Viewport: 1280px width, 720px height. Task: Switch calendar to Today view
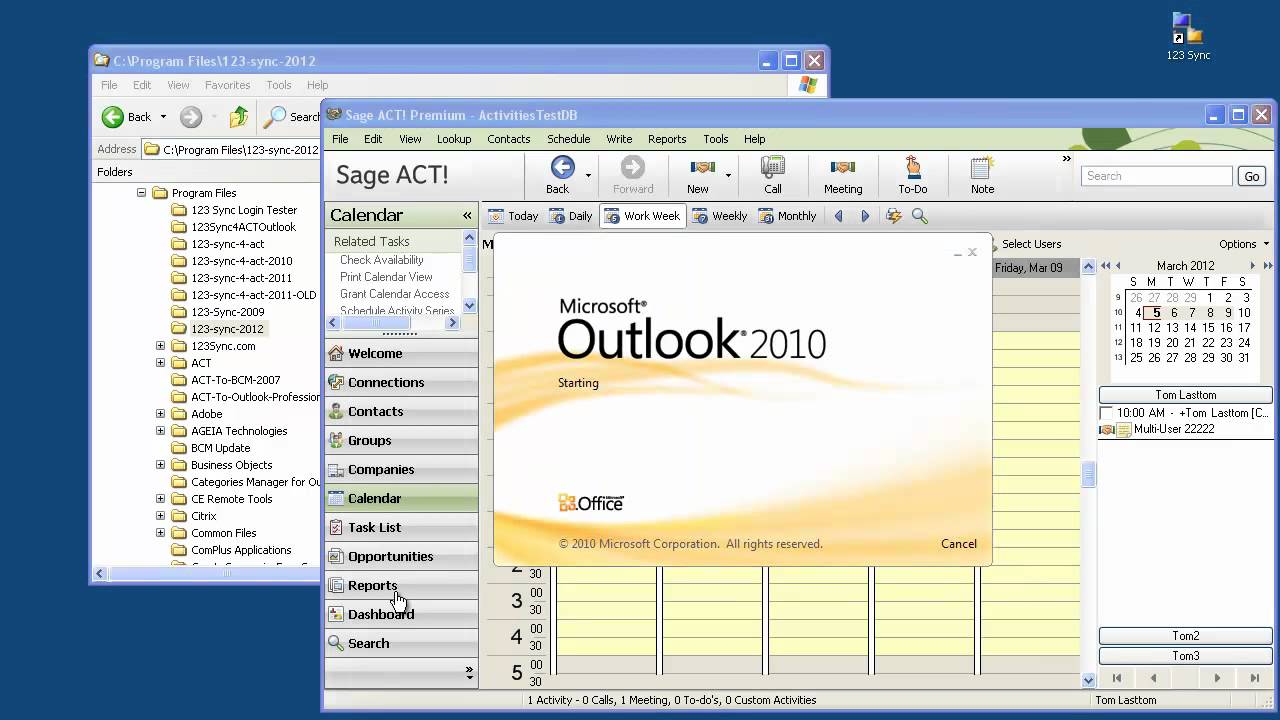[513, 216]
